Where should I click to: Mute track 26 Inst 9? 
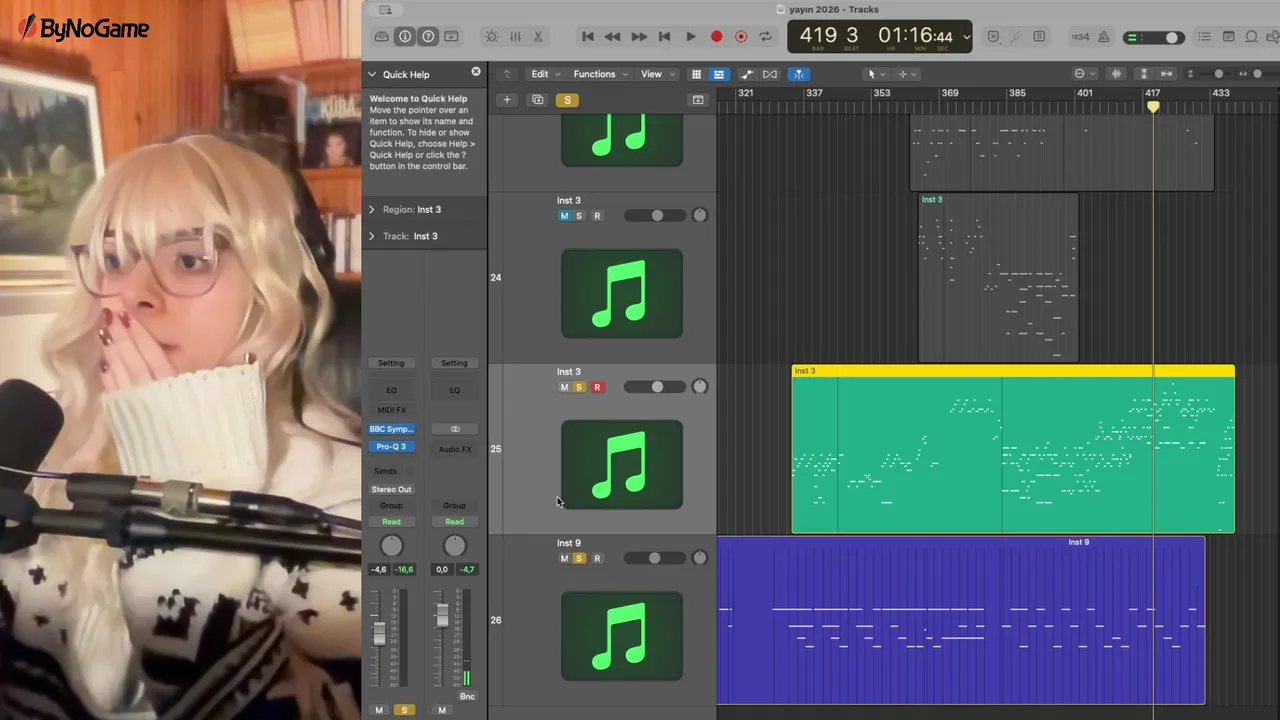564,558
